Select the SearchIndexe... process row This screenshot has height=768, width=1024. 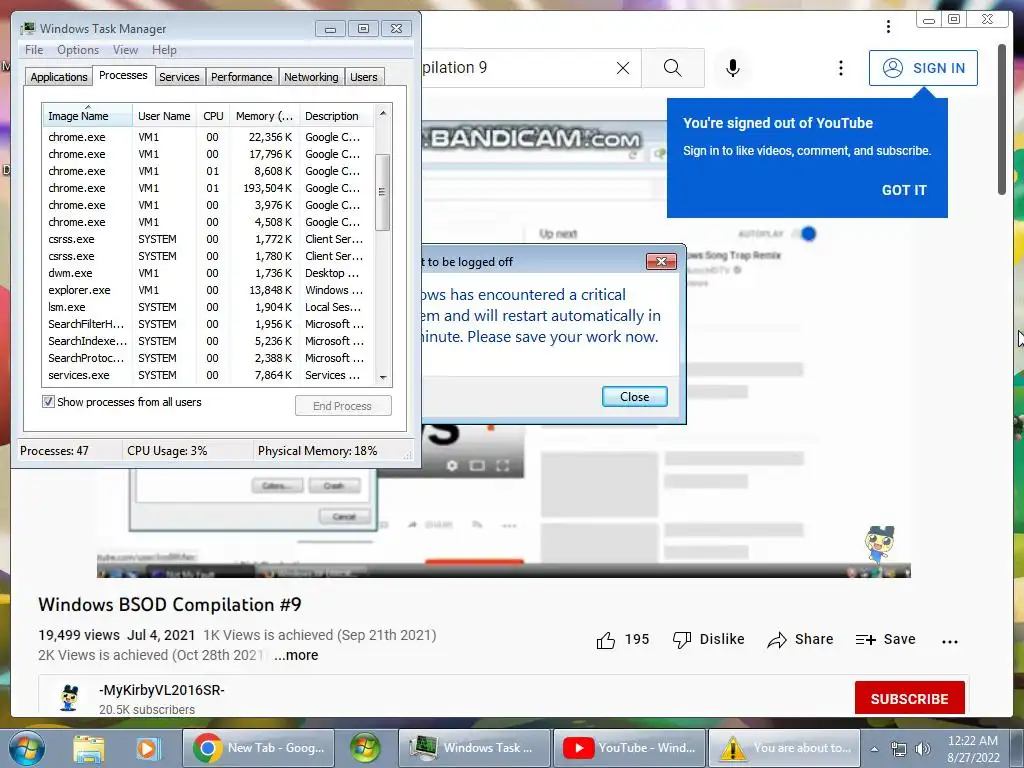[208, 341]
